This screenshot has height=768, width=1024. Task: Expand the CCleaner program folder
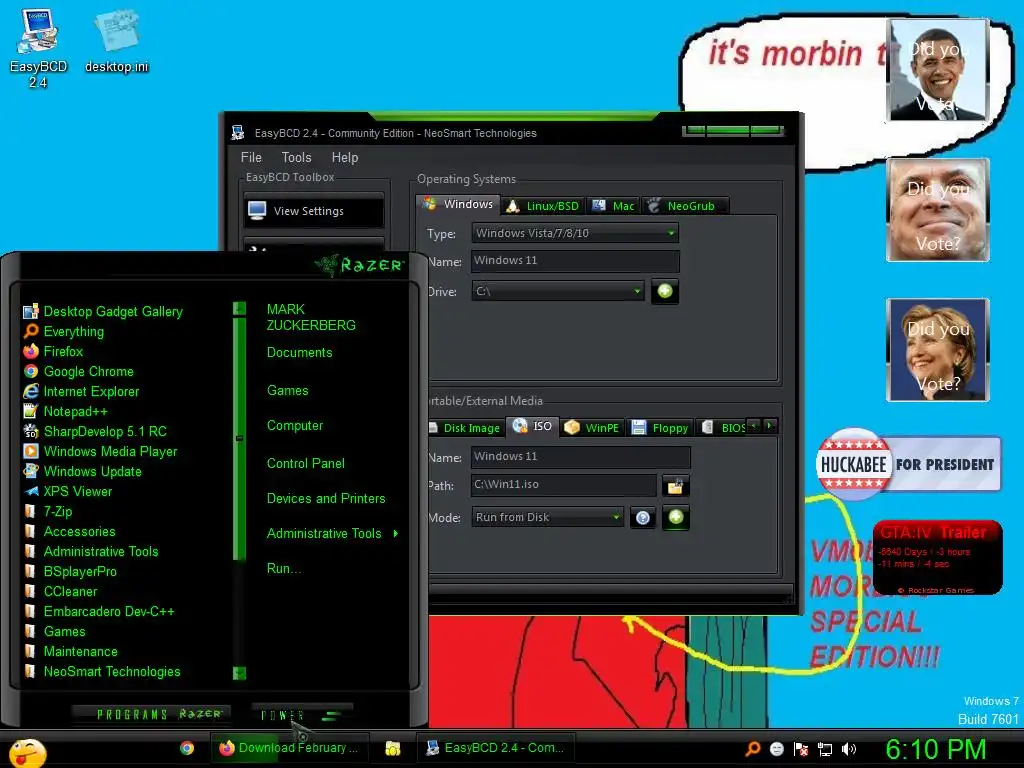pyautogui.click(x=60, y=592)
